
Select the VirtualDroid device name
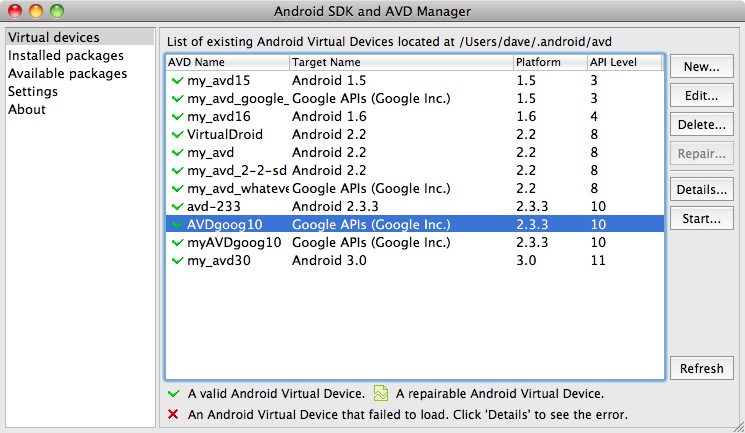tap(225, 135)
